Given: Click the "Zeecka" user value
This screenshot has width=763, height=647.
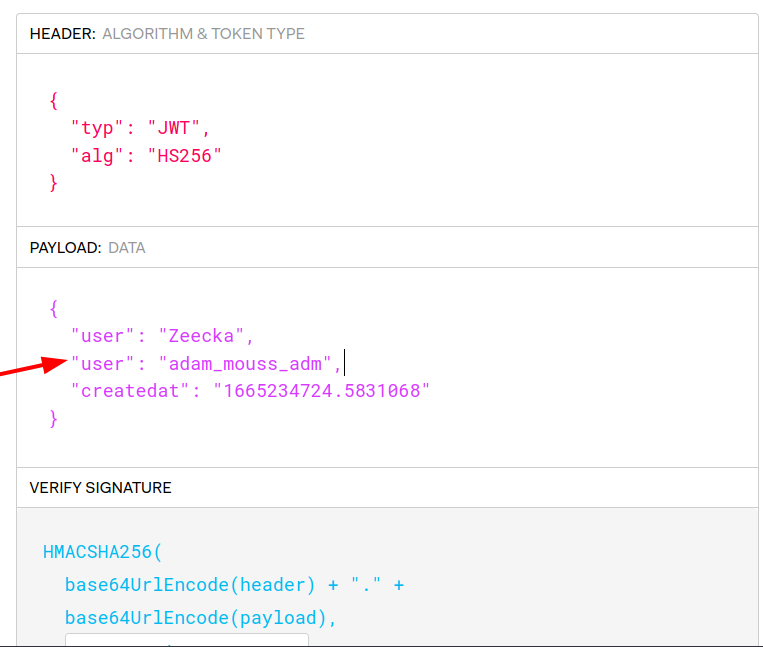Looking at the screenshot, I should point(206,336).
